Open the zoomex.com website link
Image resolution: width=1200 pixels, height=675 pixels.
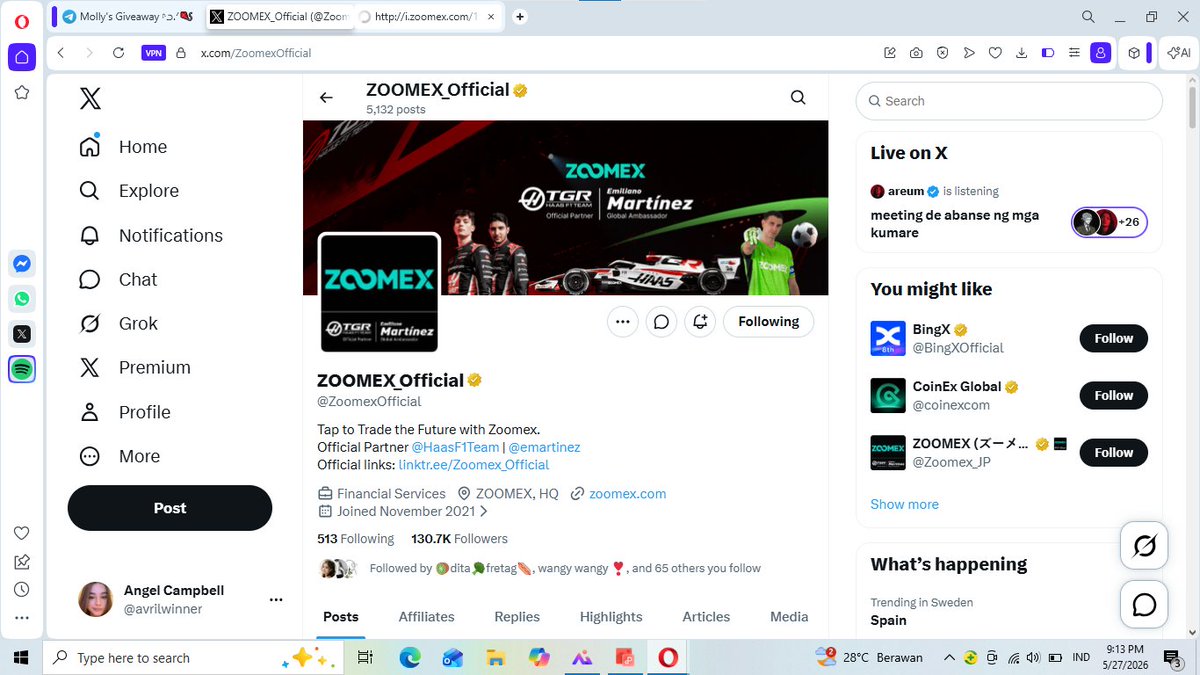627,493
